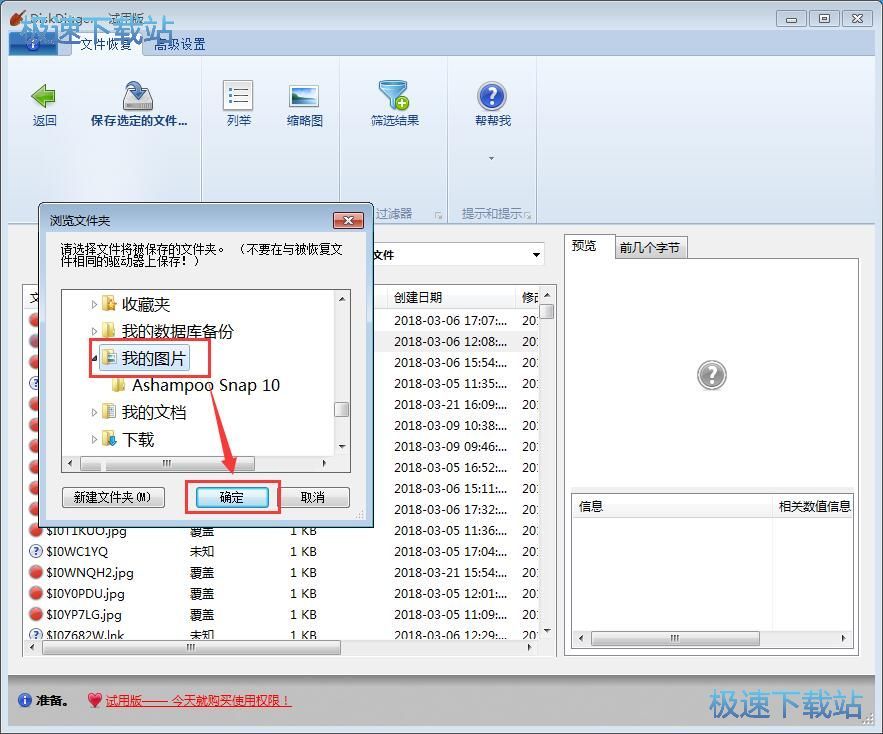Click the info panel horizontal scrollbar
The height and width of the screenshot is (734, 883).
[675, 638]
